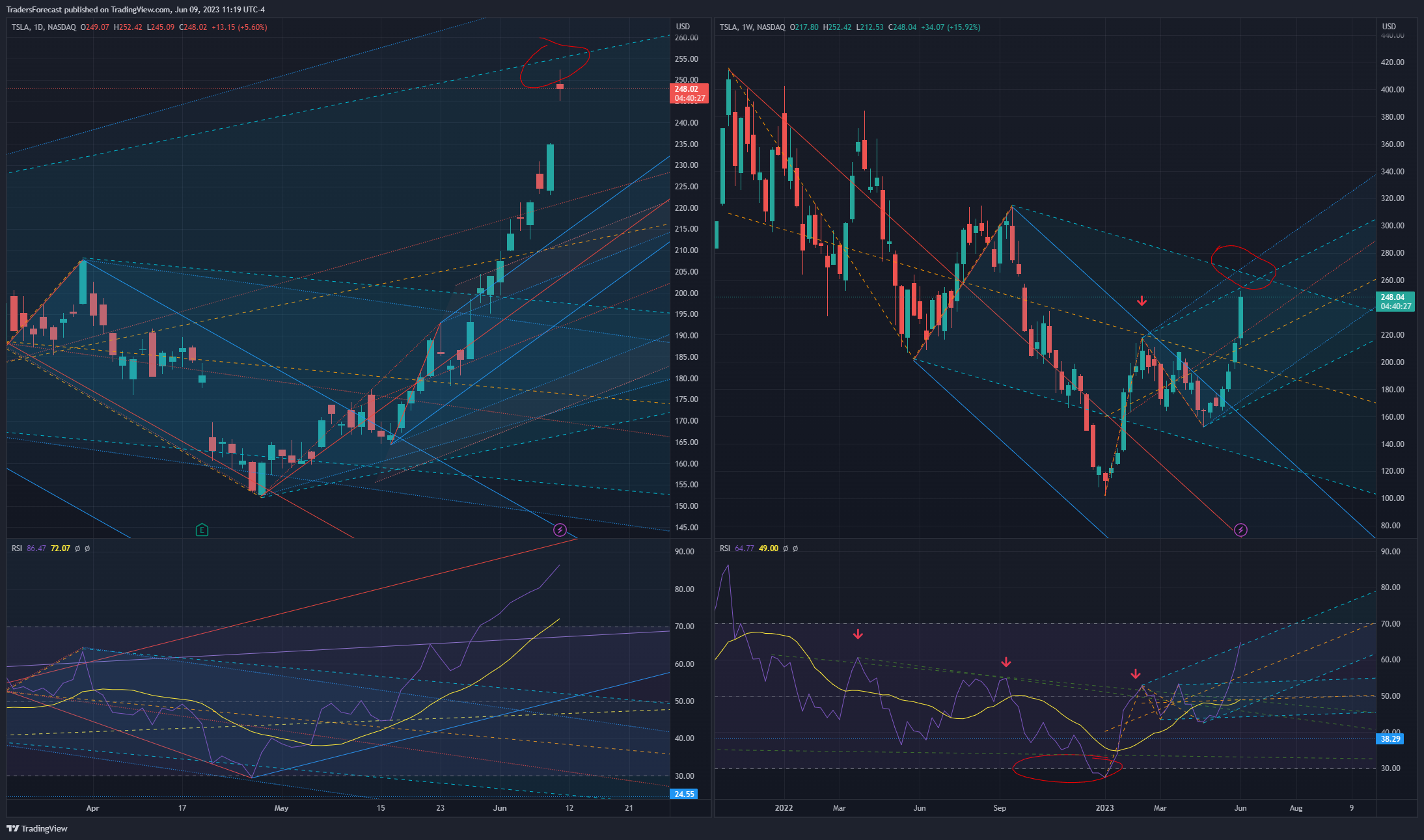Click the 12 date label on daily time axis

tap(569, 808)
